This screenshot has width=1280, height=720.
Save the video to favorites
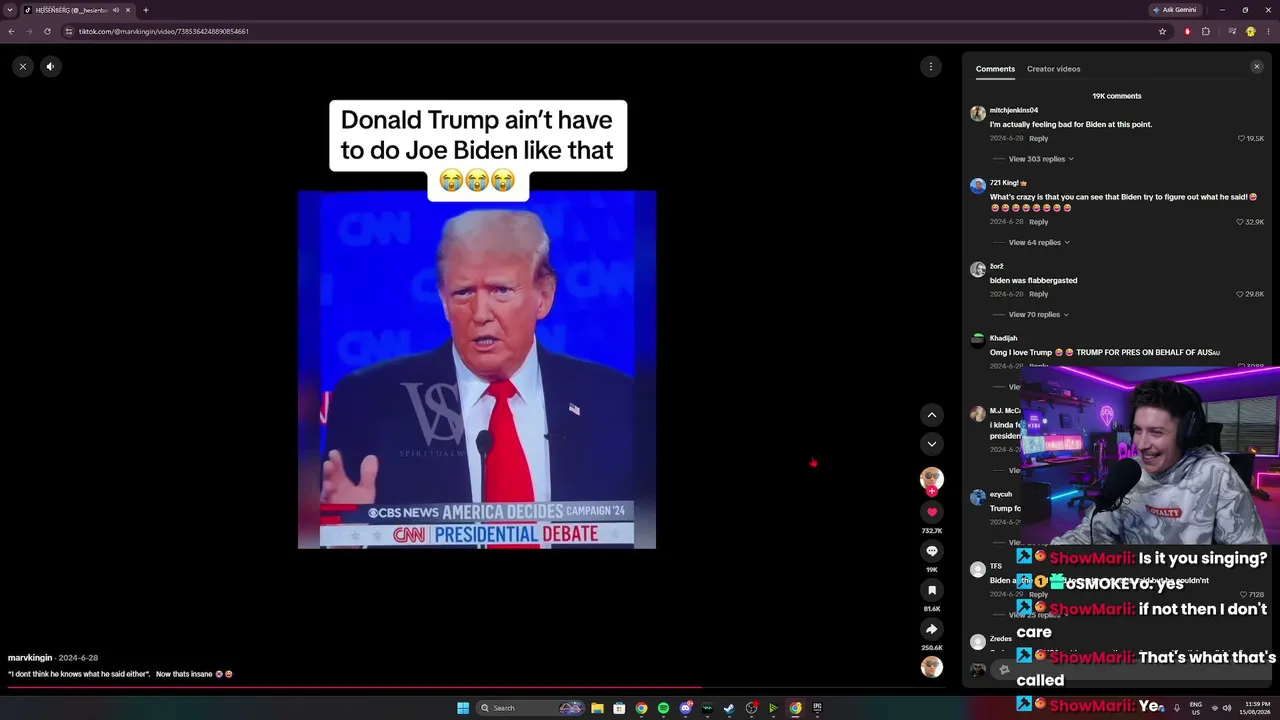[932, 590]
